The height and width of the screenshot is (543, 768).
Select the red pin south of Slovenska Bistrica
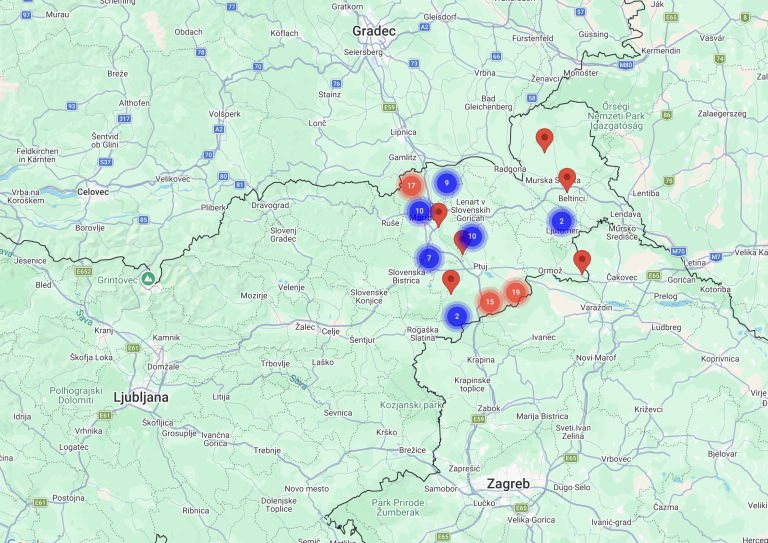451,281
